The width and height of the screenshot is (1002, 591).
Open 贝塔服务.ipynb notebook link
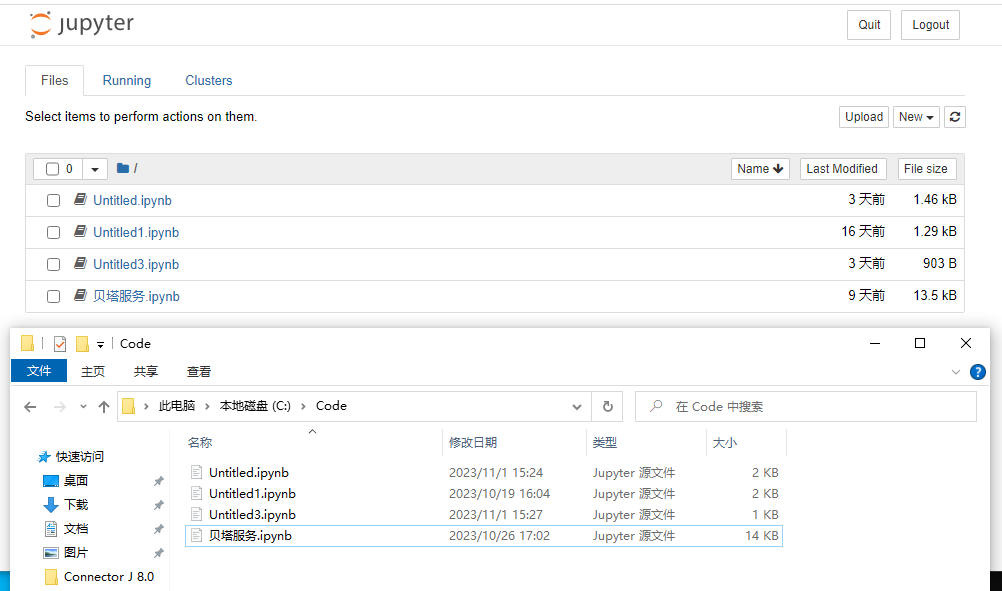click(136, 296)
